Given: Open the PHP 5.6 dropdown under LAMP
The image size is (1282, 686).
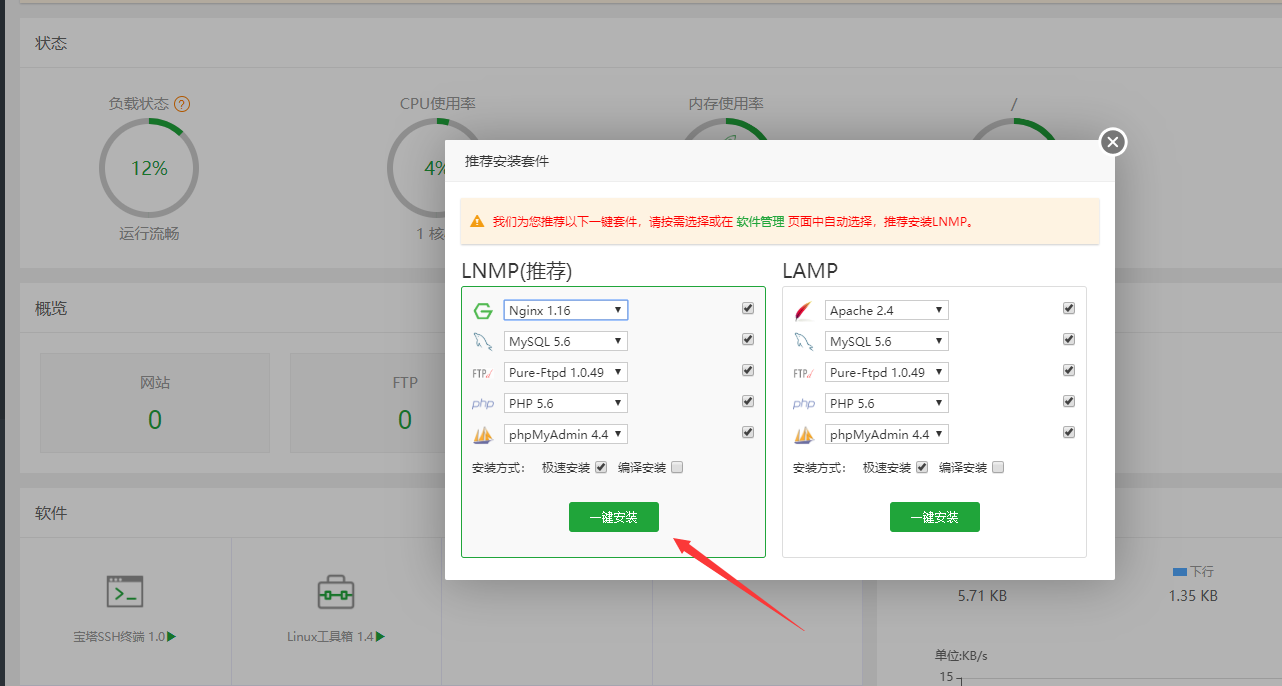Looking at the screenshot, I should point(887,404).
